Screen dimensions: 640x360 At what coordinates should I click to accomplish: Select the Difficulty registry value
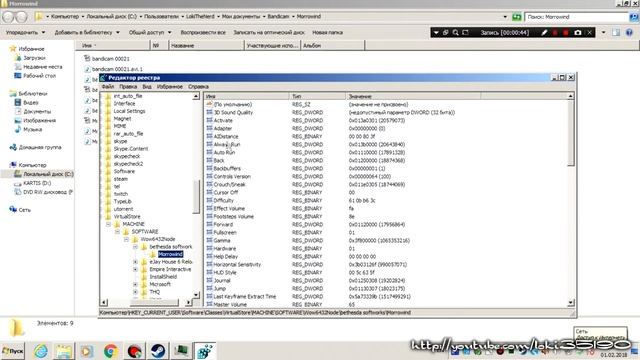224,200
